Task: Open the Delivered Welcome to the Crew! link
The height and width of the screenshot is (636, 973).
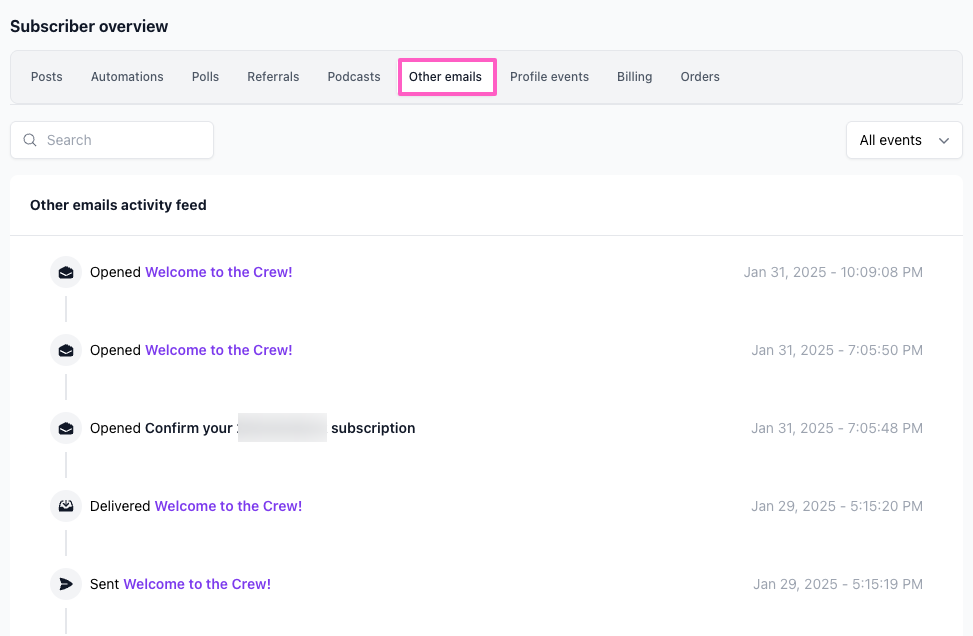Action: pyautogui.click(x=228, y=506)
